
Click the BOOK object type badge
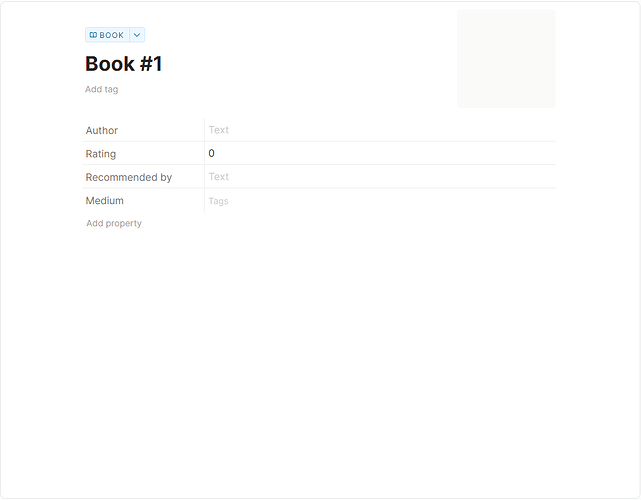[x=107, y=35]
